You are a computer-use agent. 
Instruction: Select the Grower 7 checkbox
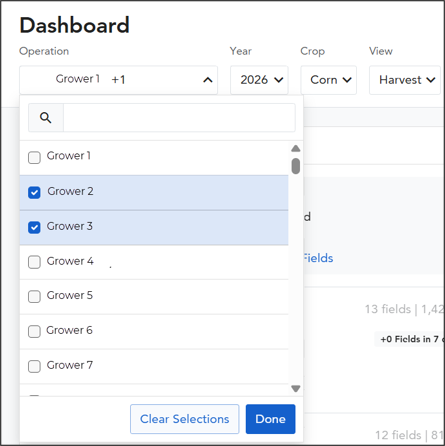[34, 366]
